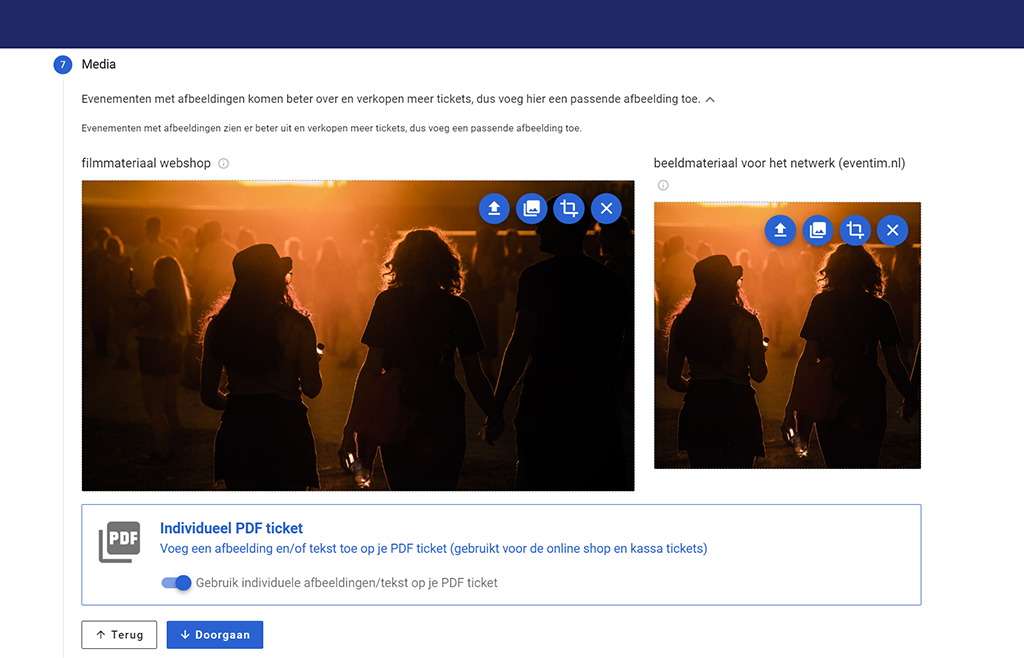
Task: Open gallery for eventim.nl network image
Action: click(817, 230)
